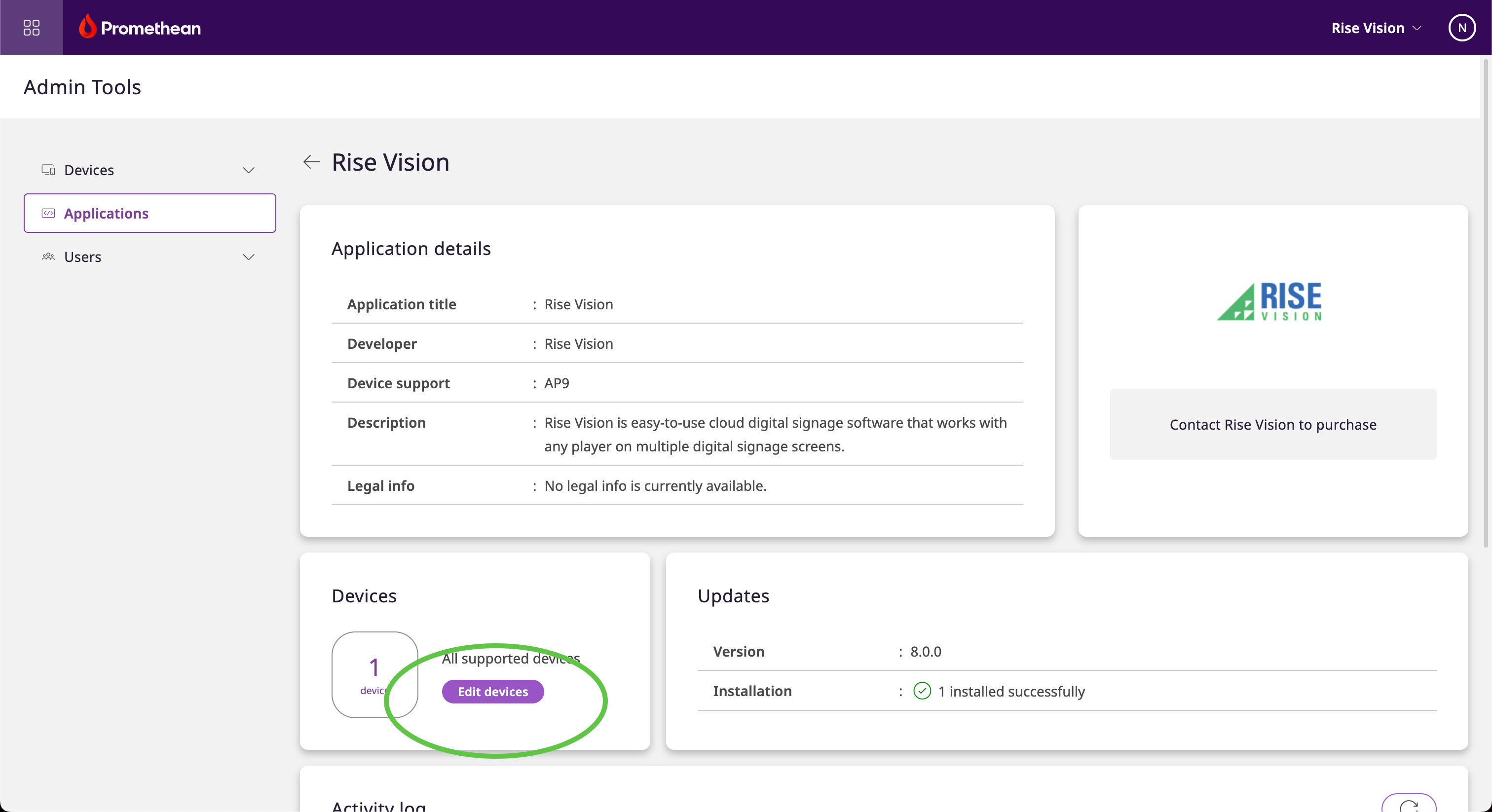
Task: Click the Developer value Rise Vision
Action: (578, 343)
